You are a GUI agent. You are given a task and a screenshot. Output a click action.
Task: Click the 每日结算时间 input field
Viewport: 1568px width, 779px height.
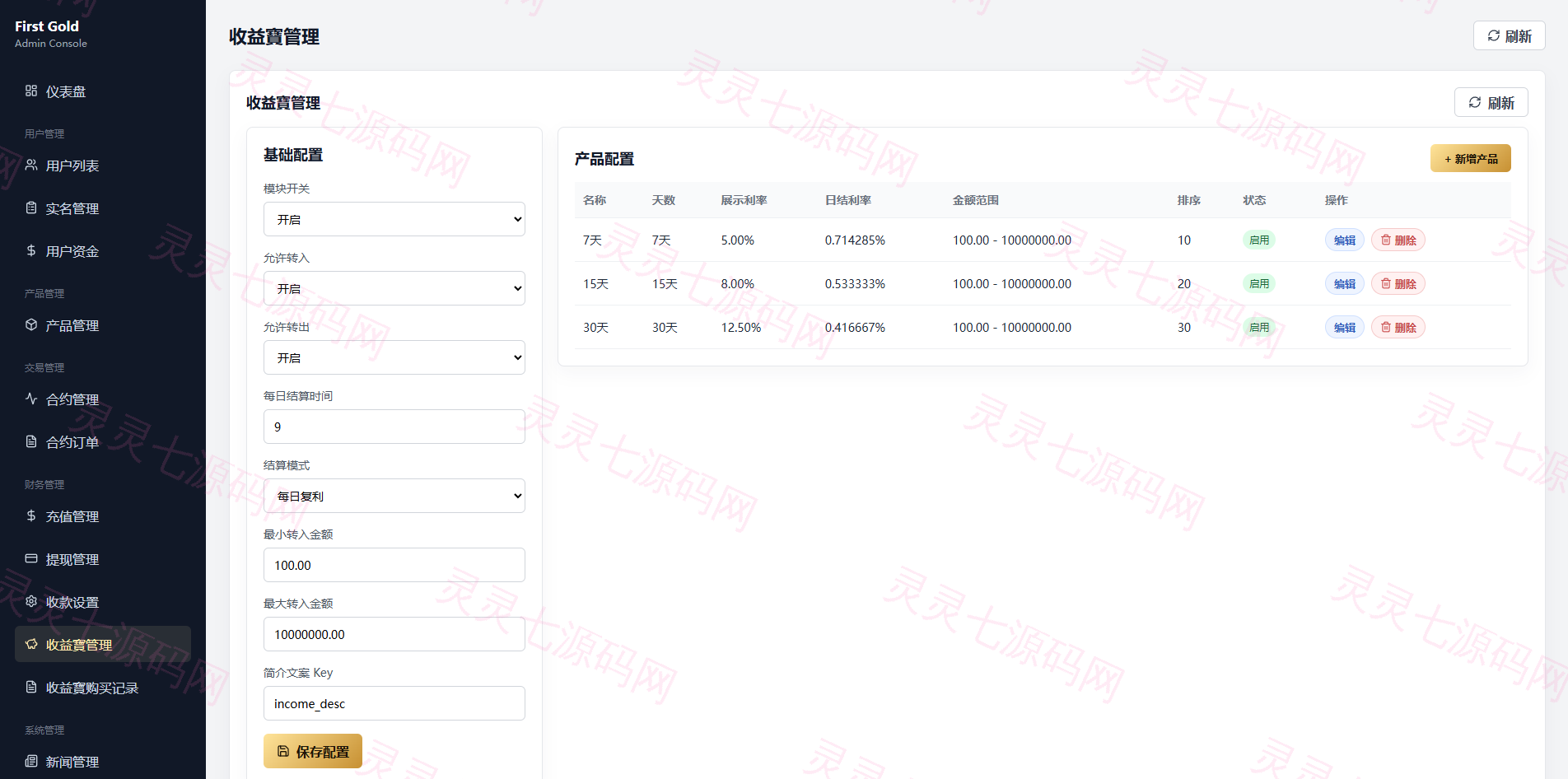[394, 427]
